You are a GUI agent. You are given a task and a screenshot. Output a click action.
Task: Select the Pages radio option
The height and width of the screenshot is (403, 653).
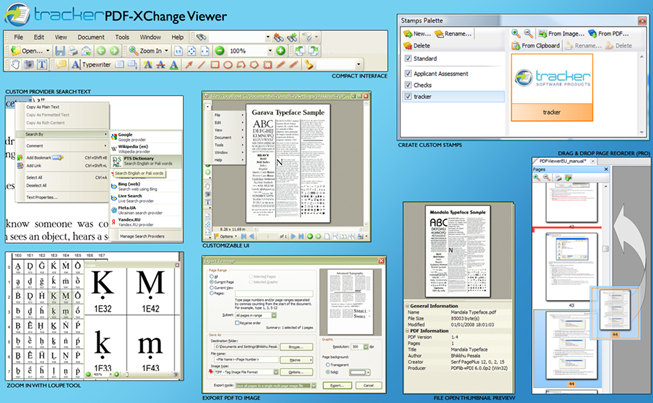212,293
